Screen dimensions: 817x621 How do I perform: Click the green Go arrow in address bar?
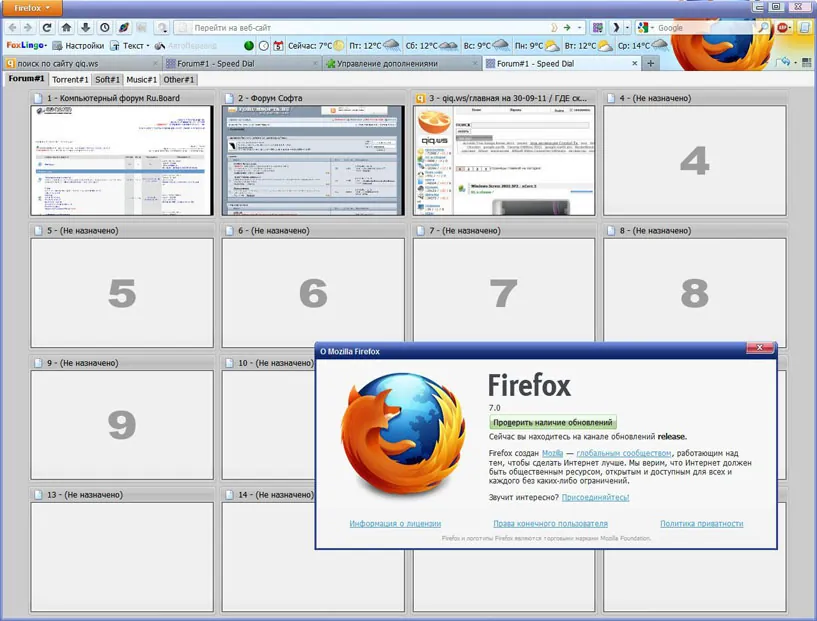(x=567, y=28)
